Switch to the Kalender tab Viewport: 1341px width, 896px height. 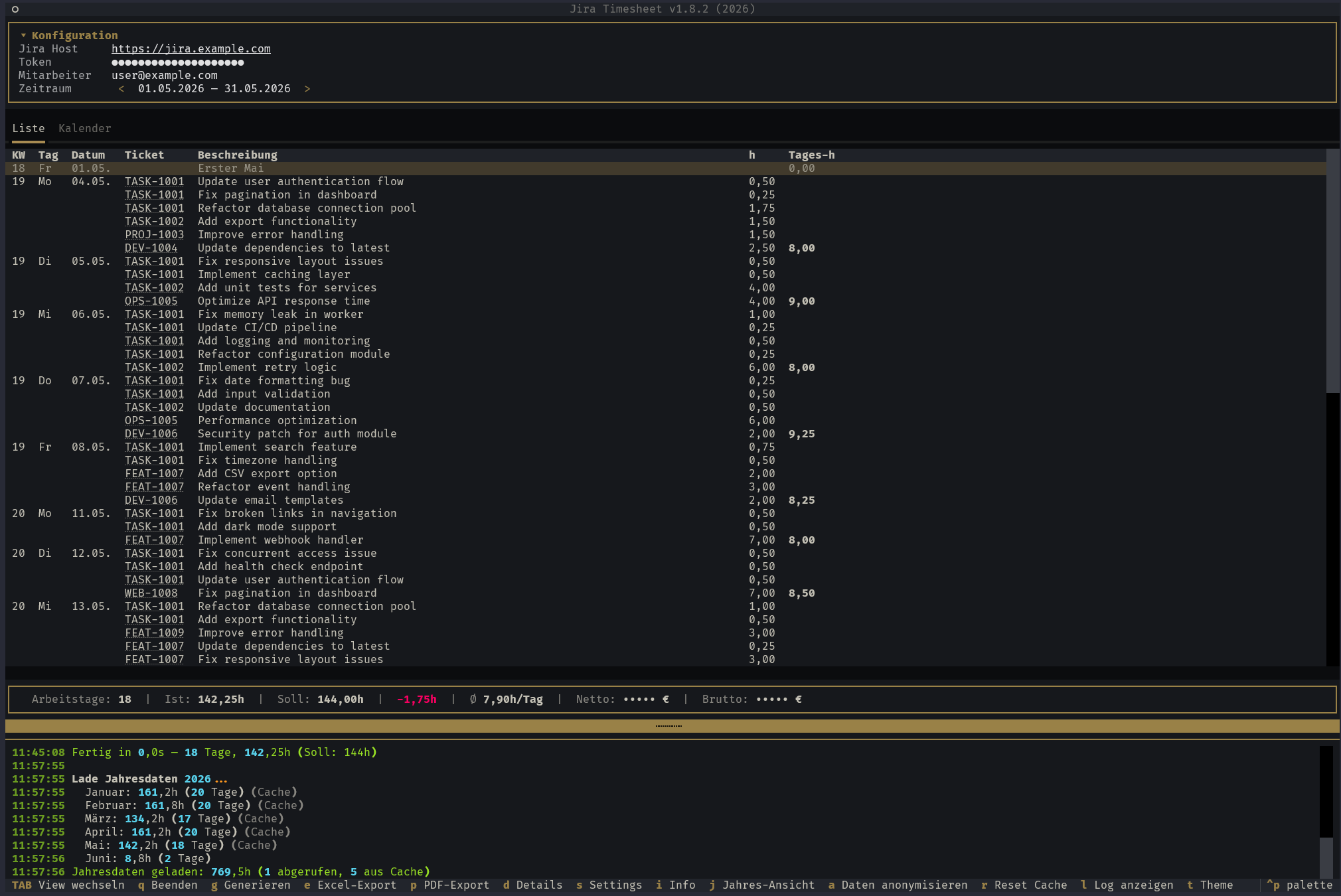click(85, 128)
